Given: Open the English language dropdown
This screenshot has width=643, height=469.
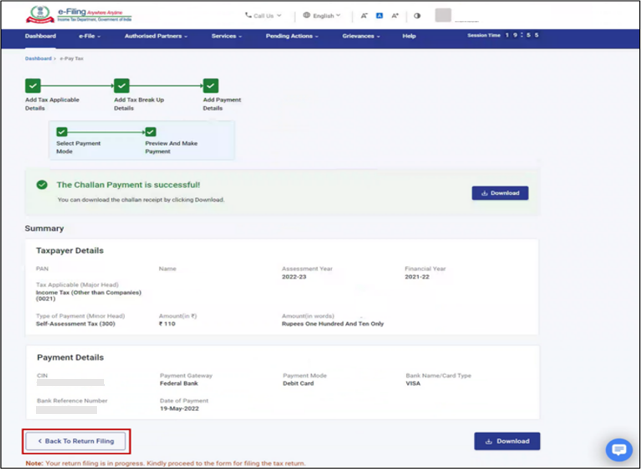Looking at the screenshot, I should pos(321,16).
